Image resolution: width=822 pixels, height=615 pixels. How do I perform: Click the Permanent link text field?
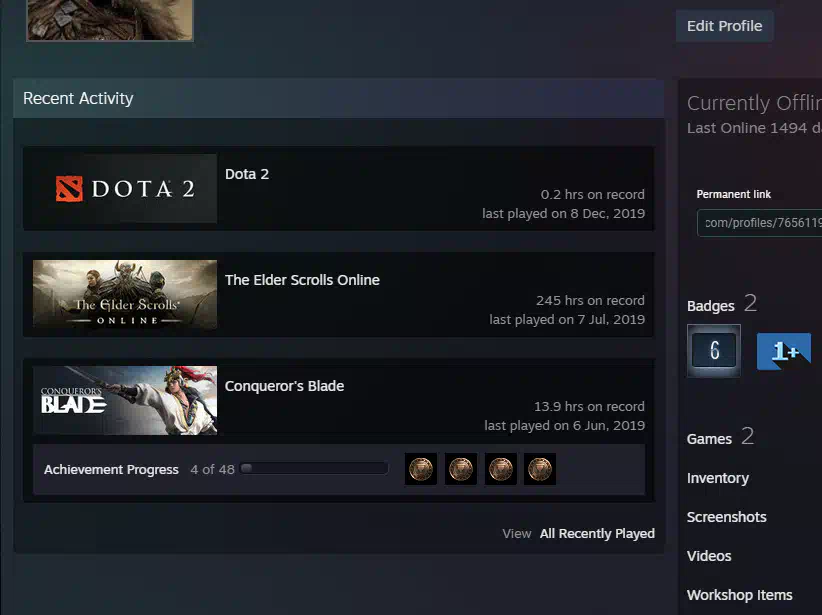(x=760, y=223)
